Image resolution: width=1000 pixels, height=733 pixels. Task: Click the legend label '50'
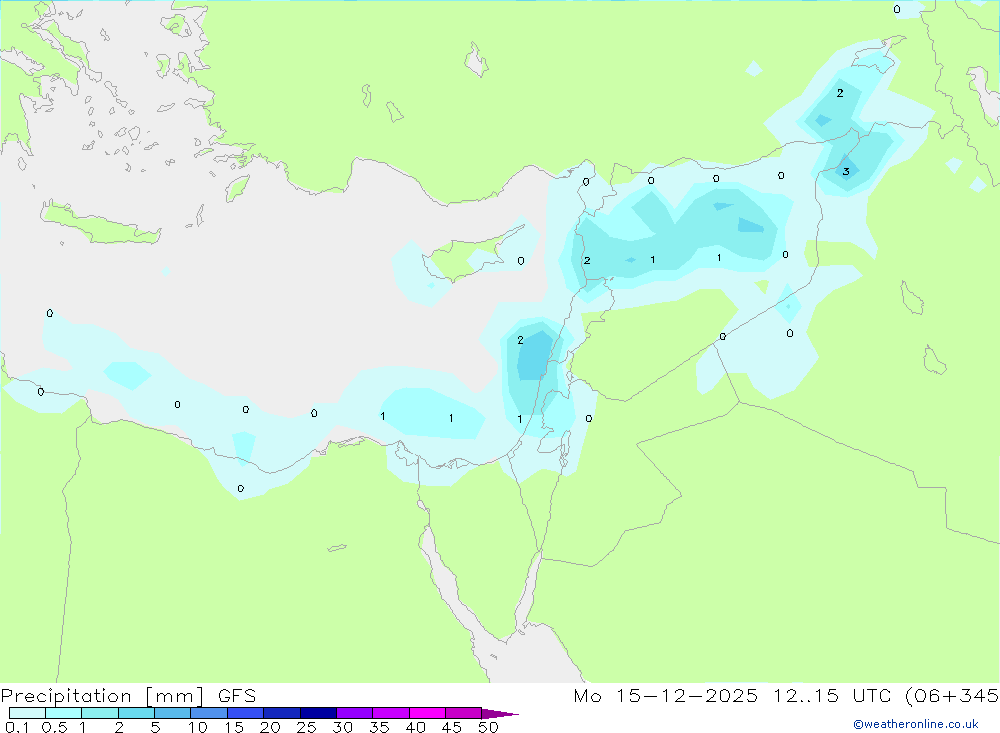pyautogui.click(x=488, y=727)
